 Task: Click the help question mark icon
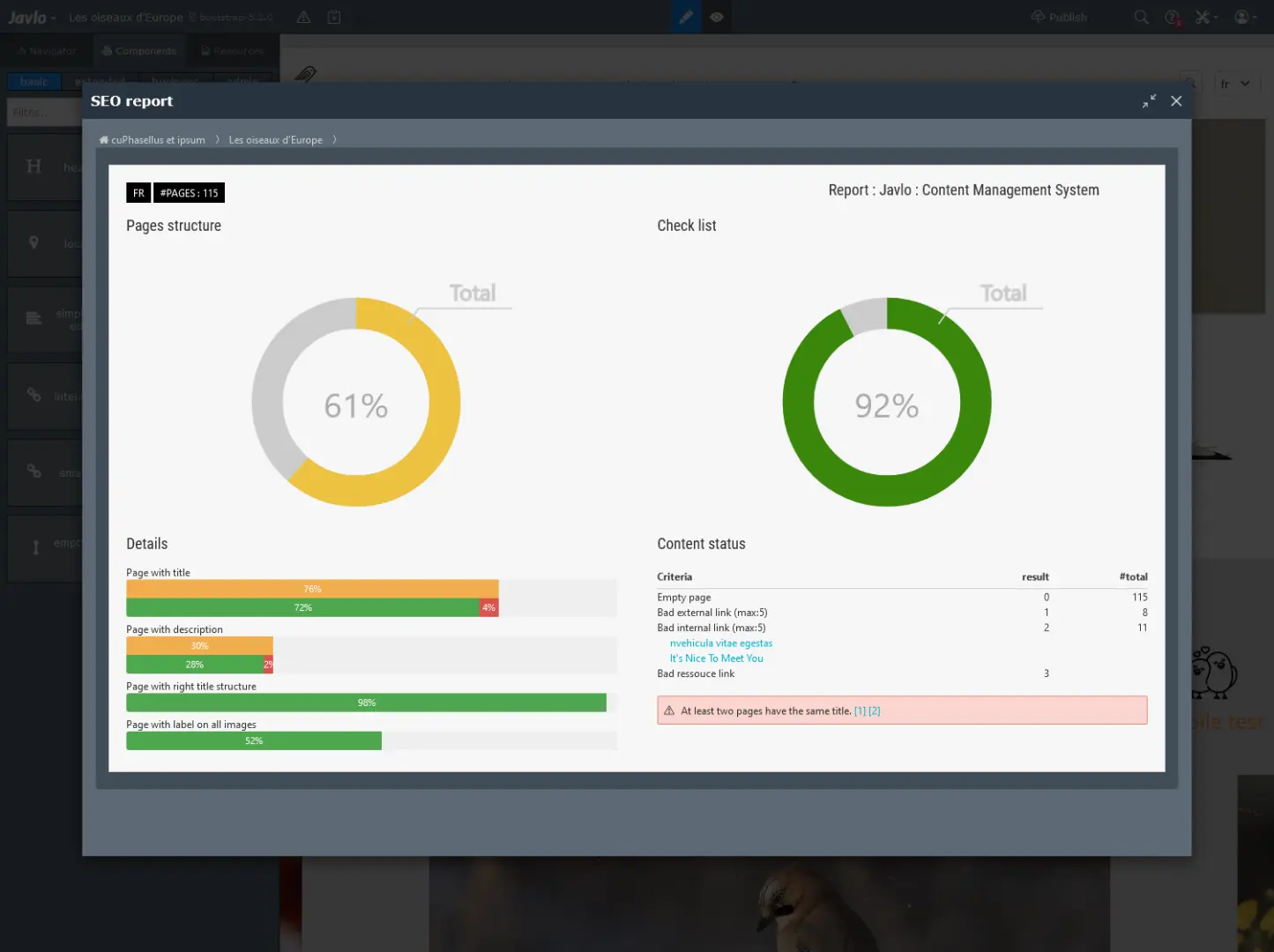(x=1172, y=17)
